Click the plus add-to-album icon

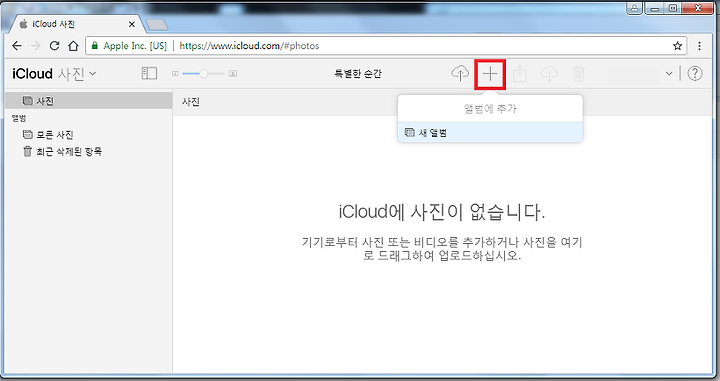pyautogui.click(x=490, y=73)
